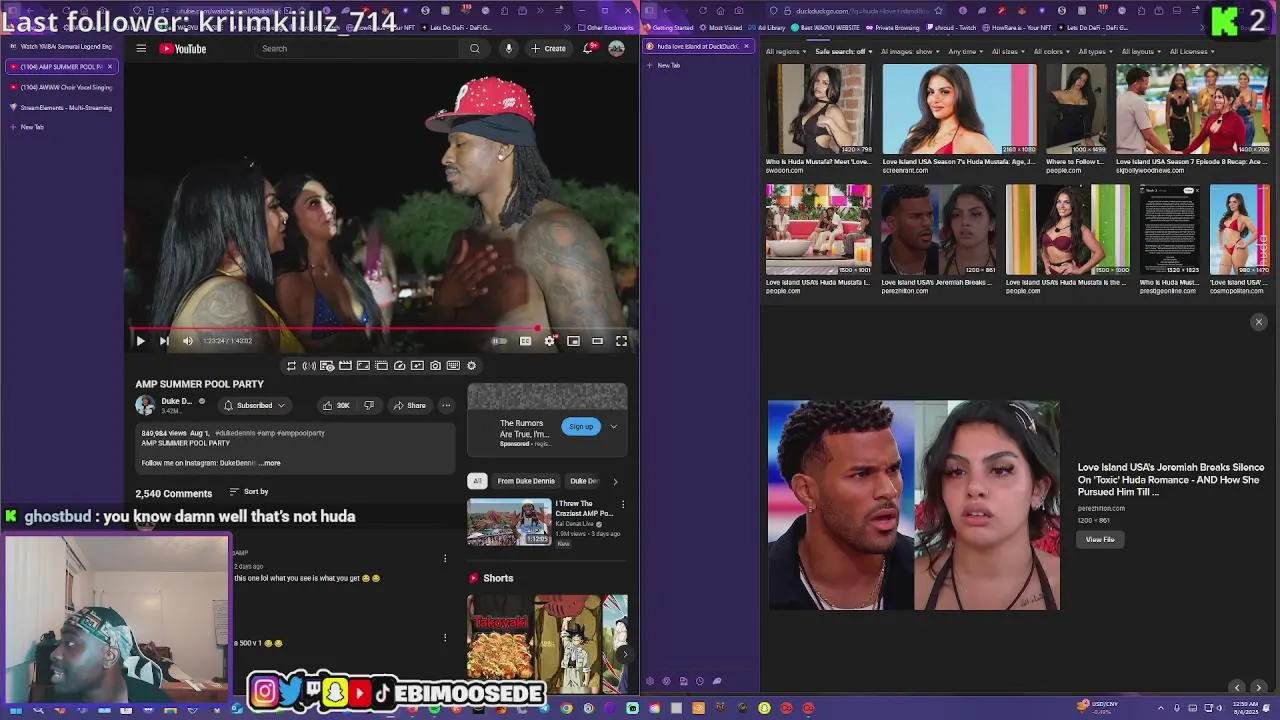1280x720 pixels.
Task: Toggle loop icon in extension toolbar
Action: pyautogui.click(x=291, y=366)
